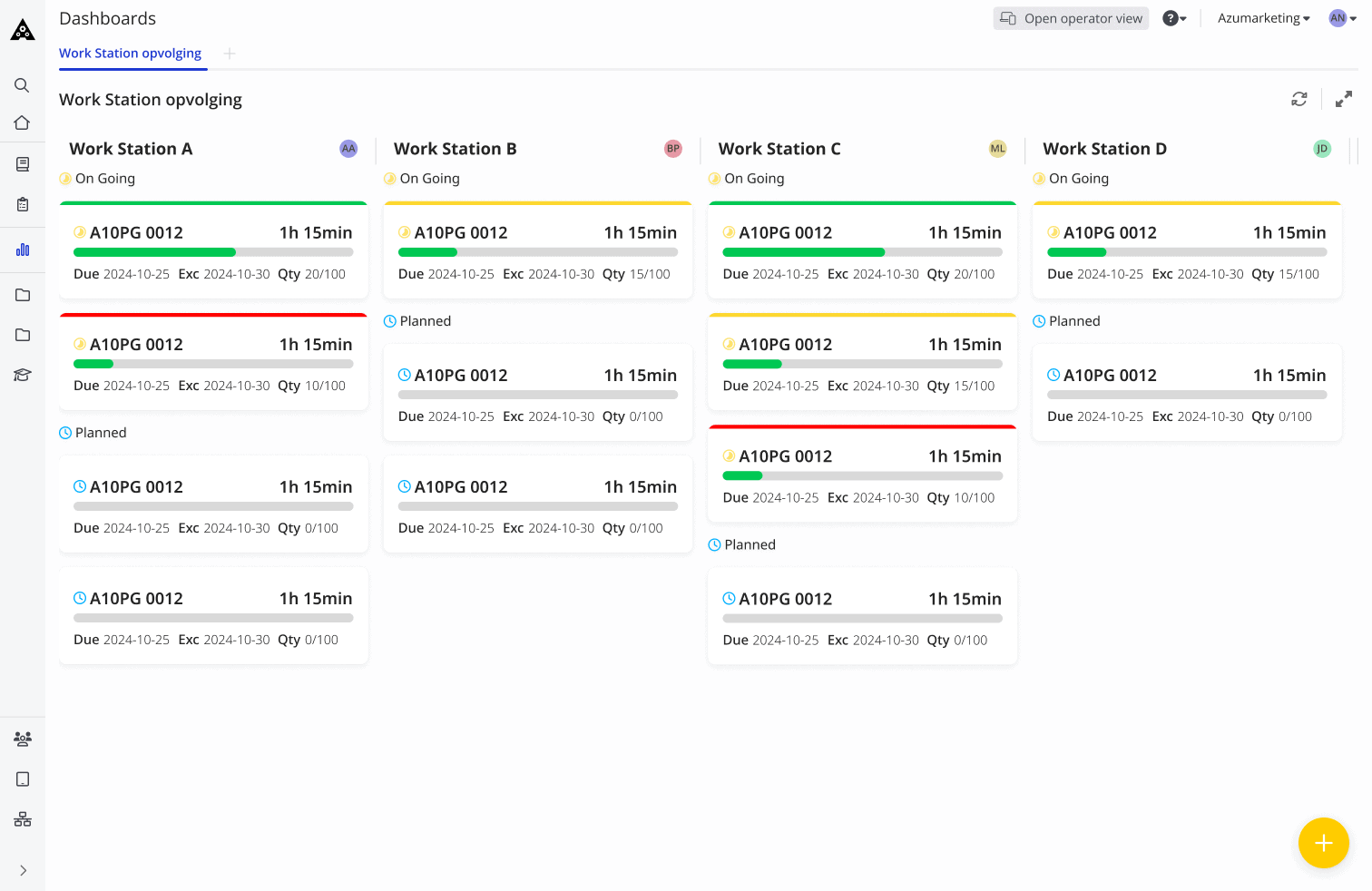1372x891 pixels.
Task: Add a new dashboard tab with the plus
Action: pos(229,54)
